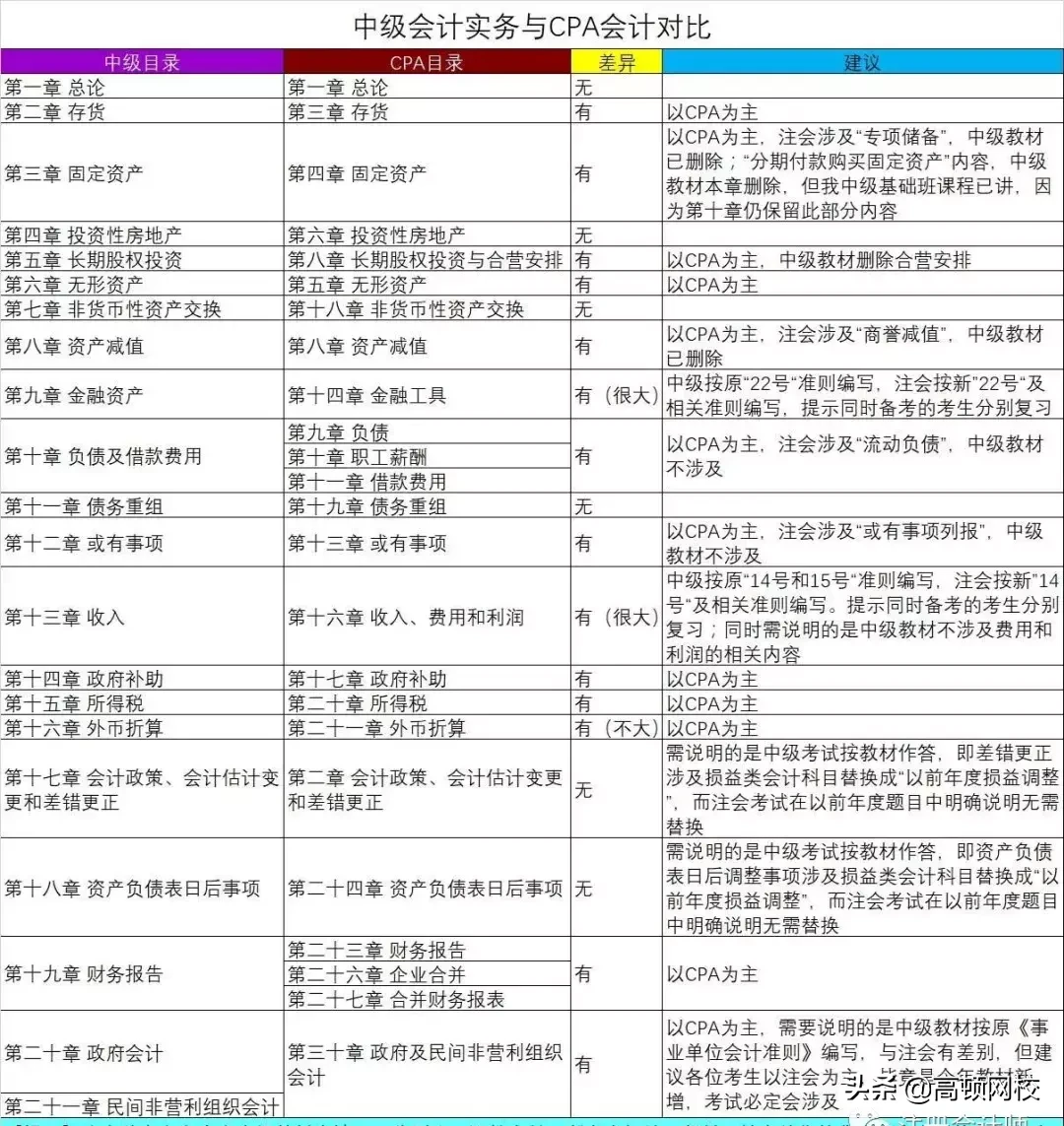The height and width of the screenshot is (1126, 1064).
Task: Click the yellow 差异 column header
Action: tap(616, 61)
